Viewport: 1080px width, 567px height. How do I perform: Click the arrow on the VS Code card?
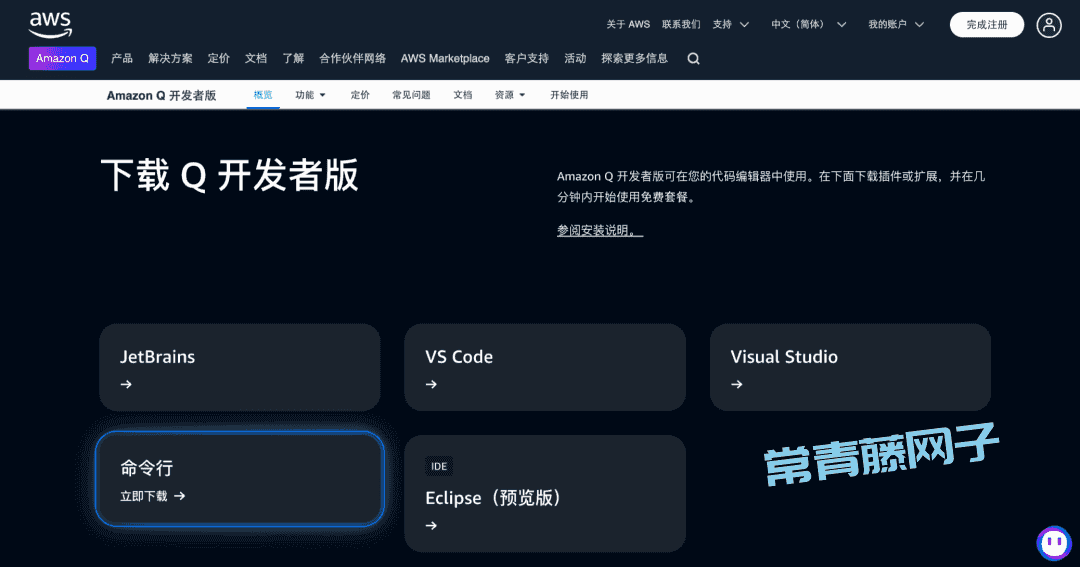pyautogui.click(x=431, y=384)
